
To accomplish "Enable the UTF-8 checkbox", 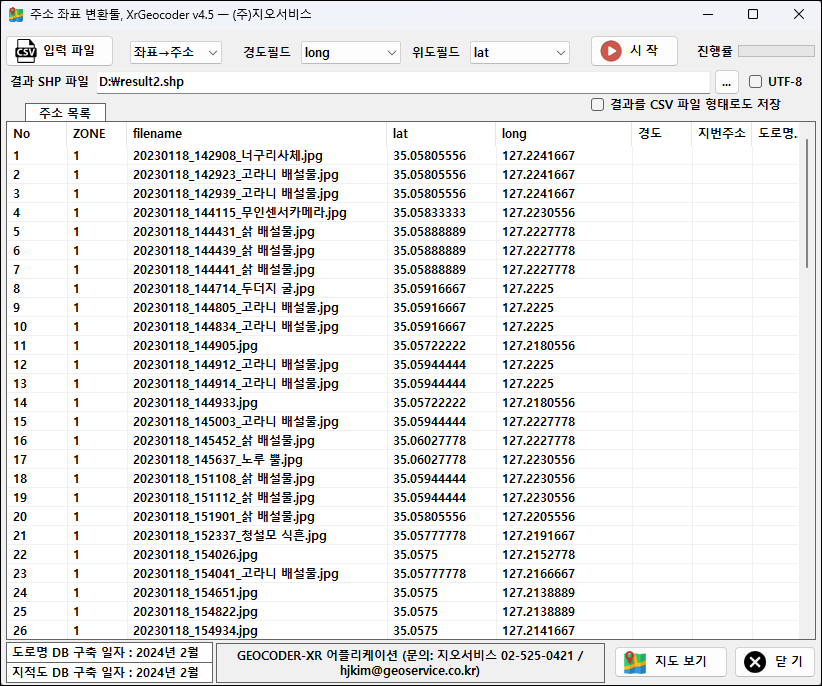I will pyautogui.click(x=755, y=82).
